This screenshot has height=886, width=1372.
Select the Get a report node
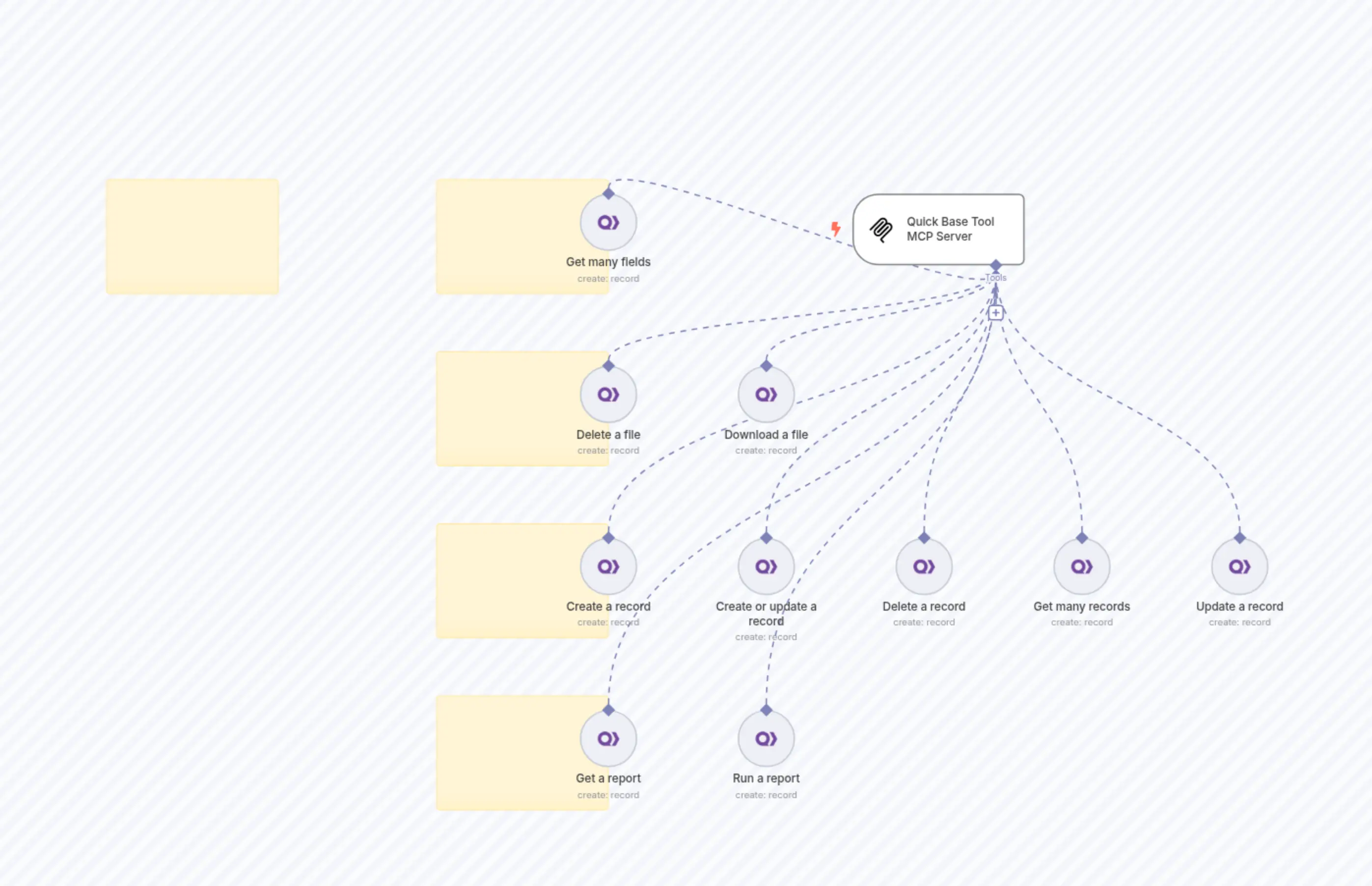point(608,738)
